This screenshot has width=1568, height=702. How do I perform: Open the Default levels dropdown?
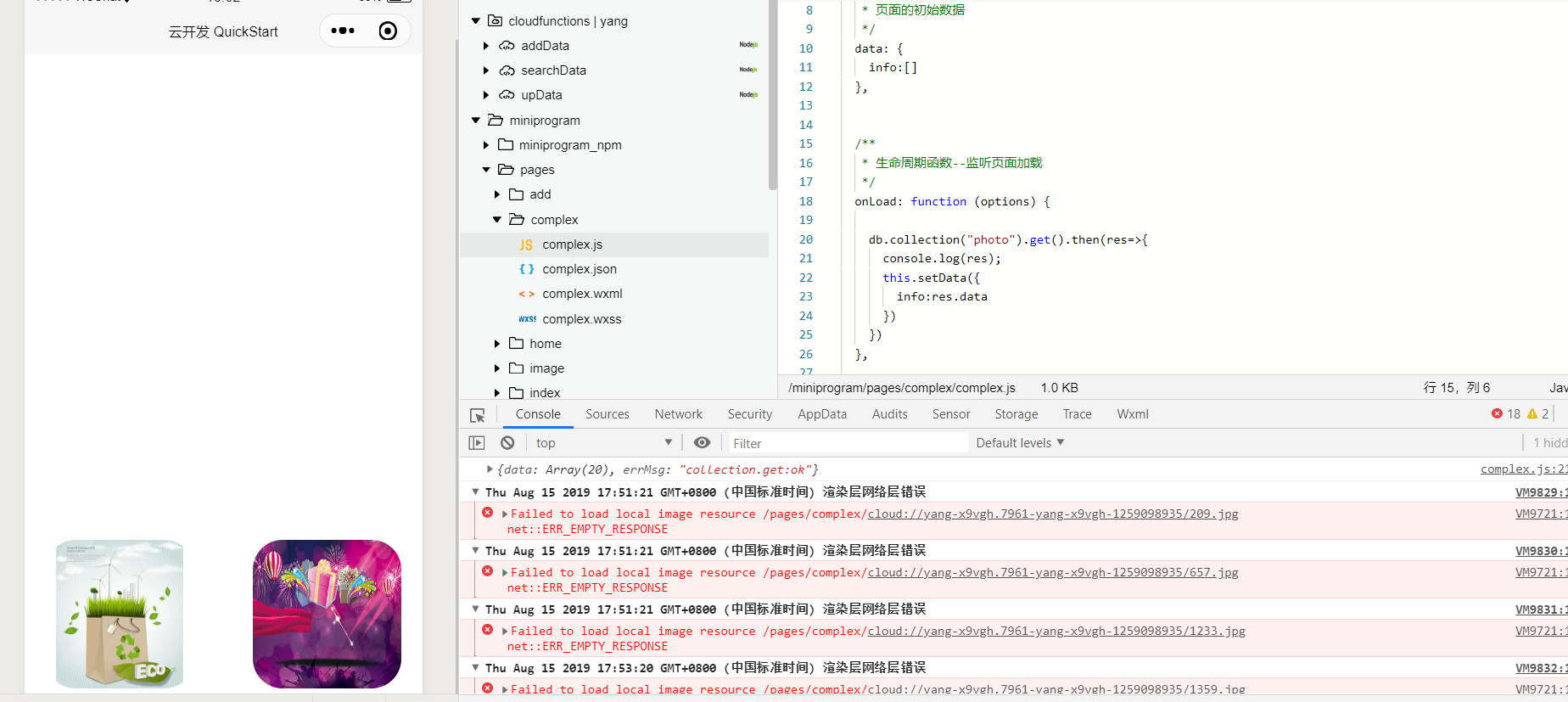[x=1019, y=443]
